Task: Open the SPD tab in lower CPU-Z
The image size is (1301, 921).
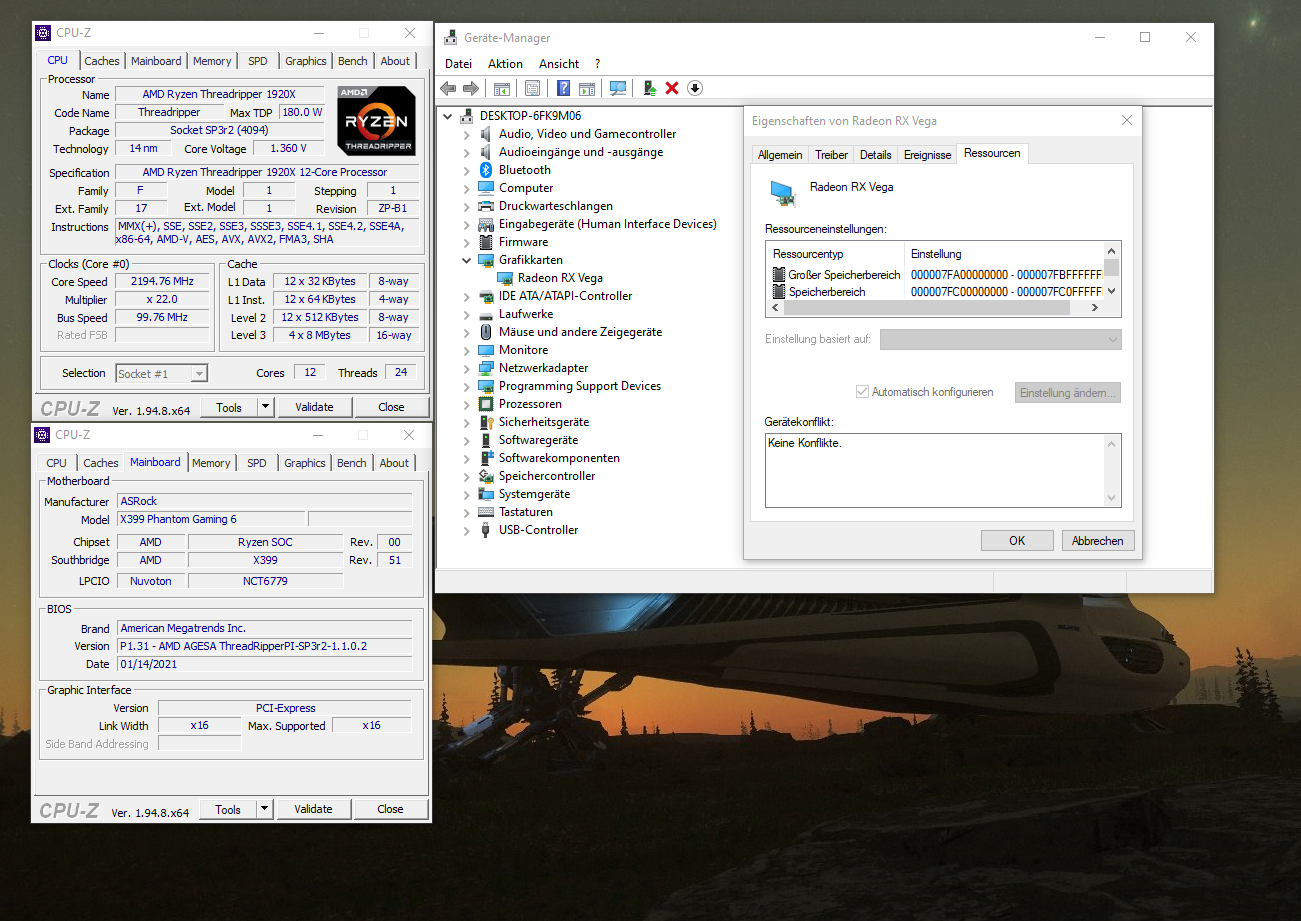Action: click(x=257, y=463)
